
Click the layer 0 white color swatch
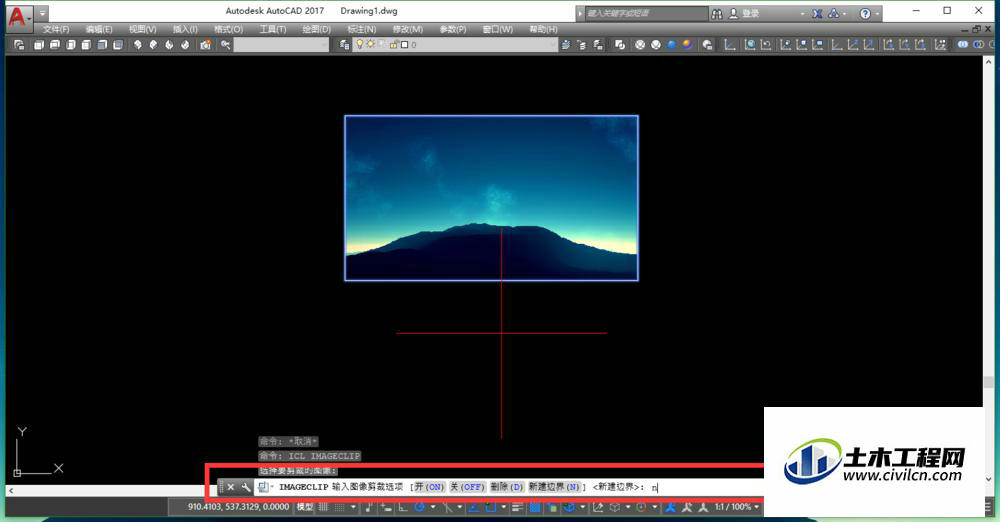click(x=404, y=45)
